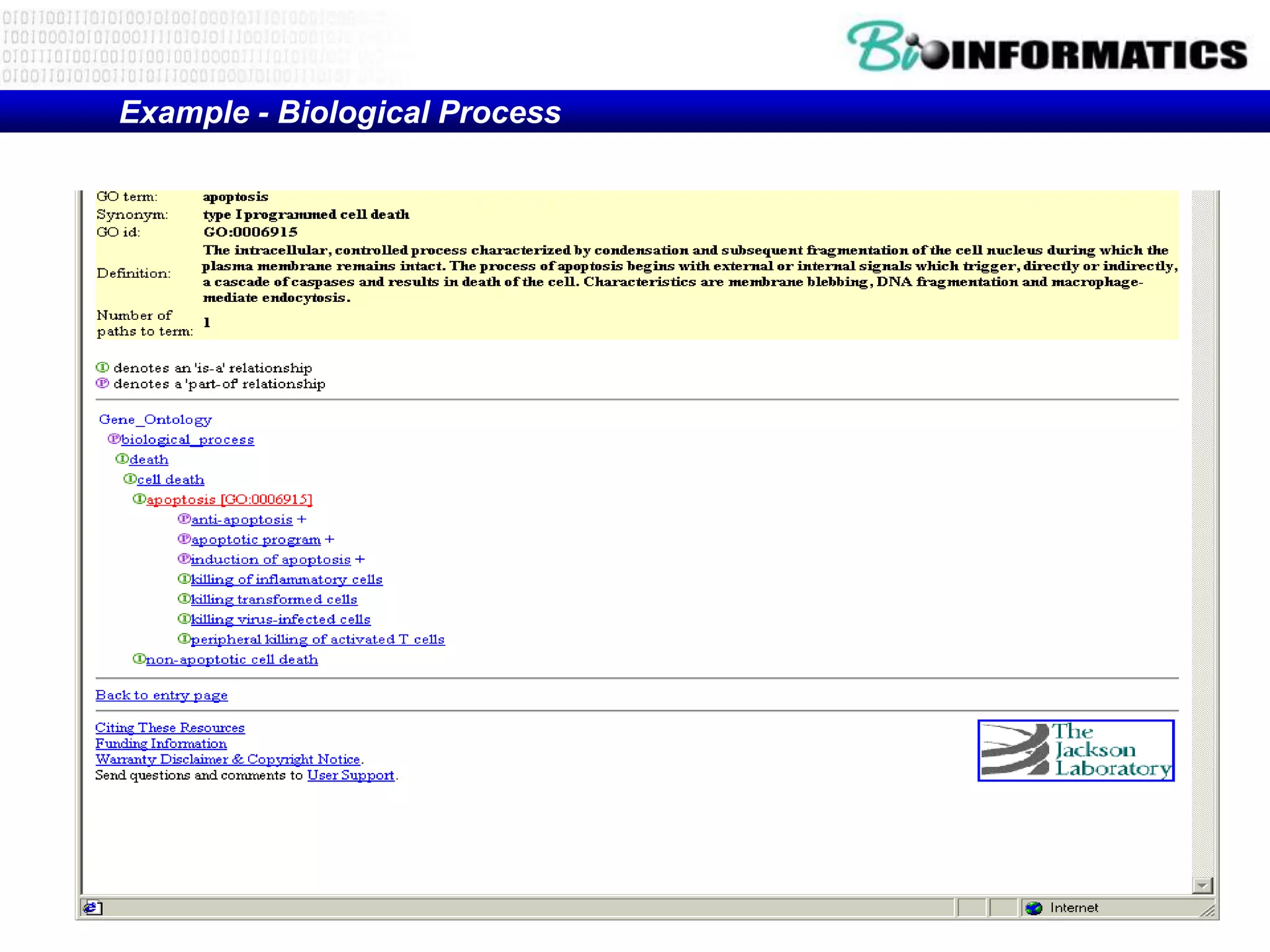Expand anti-apoptosis with its plus sign
This screenshot has width=1270, height=952.
(x=301, y=520)
